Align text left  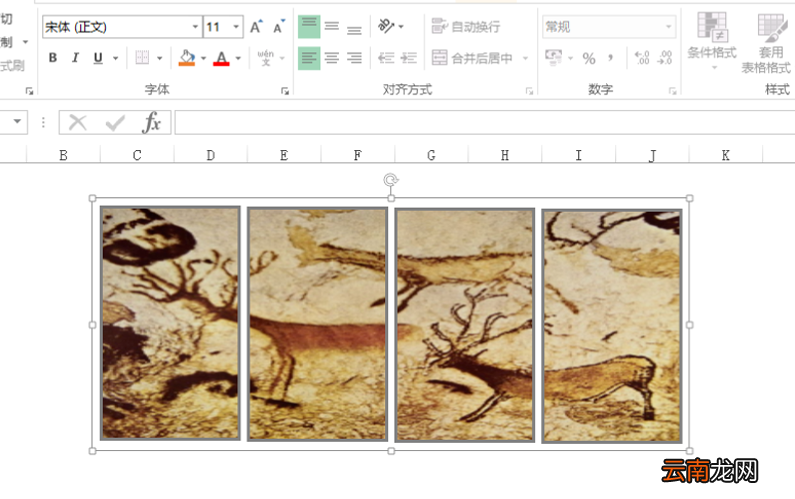(309, 58)
